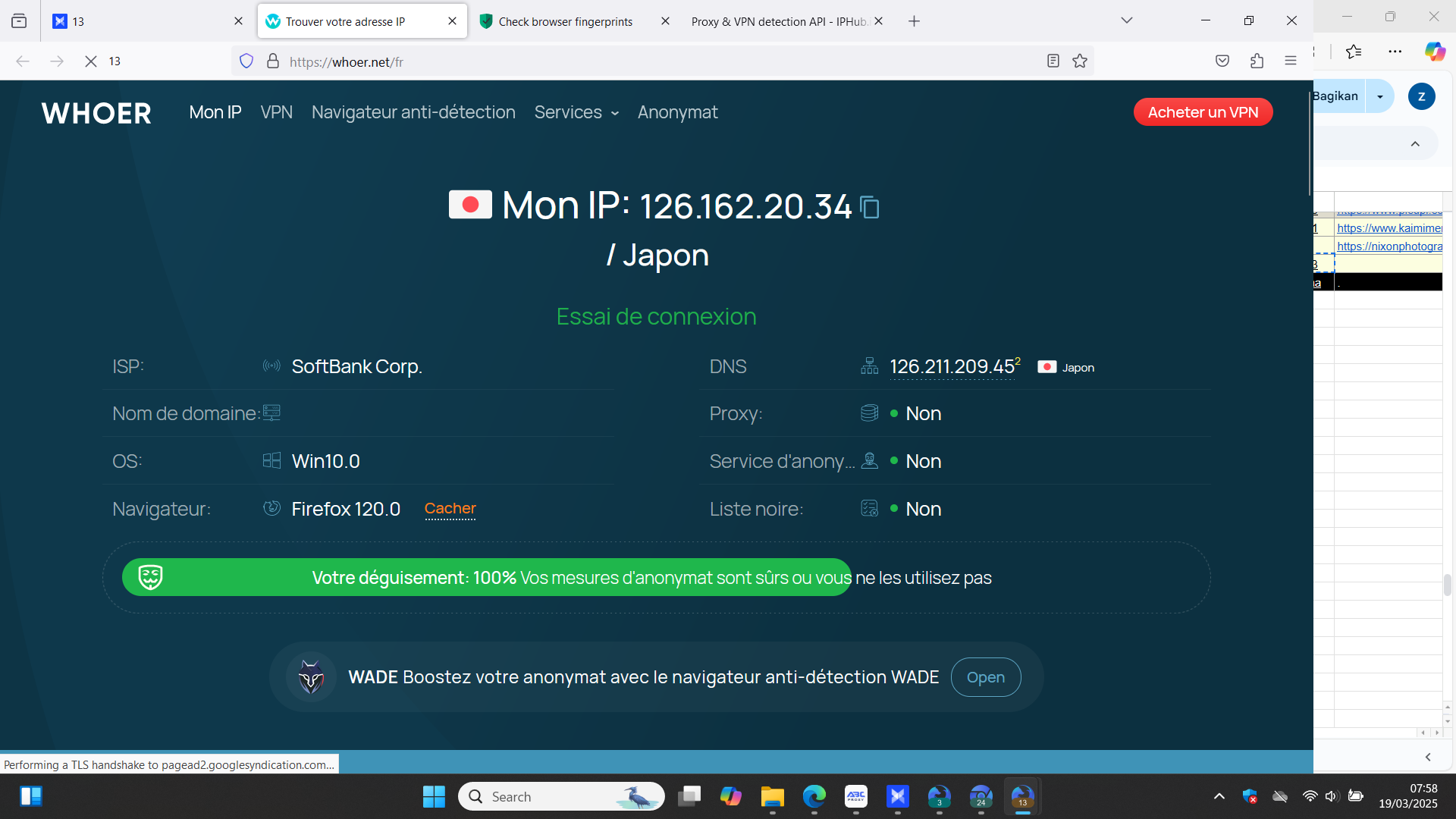The image size is (1456, 819).
Task: Click the site padlock security icon
Action: 273,61
